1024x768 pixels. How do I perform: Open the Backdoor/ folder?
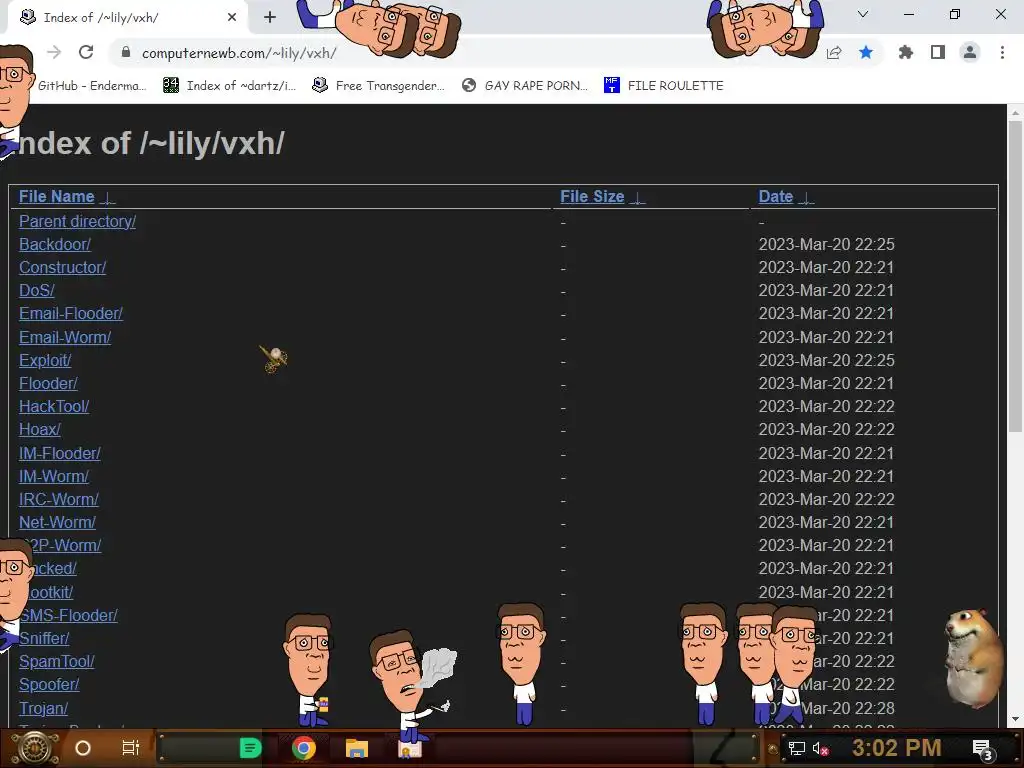click(x=55, y=244)
